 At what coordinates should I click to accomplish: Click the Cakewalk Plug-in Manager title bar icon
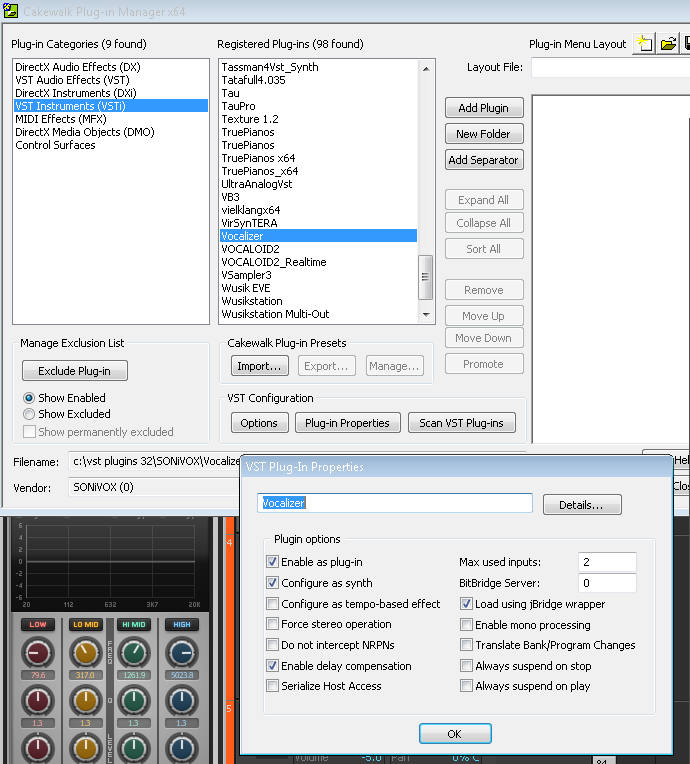coord(10,11)
